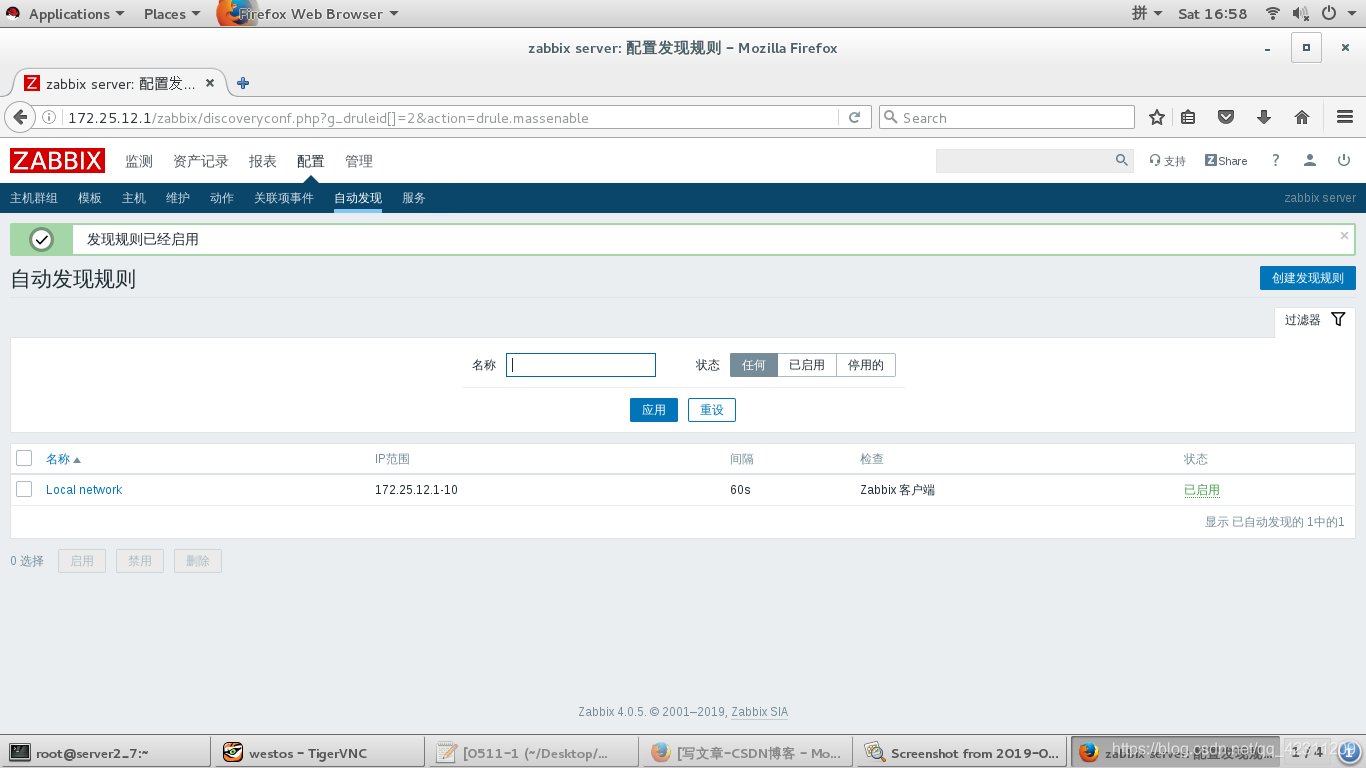Open the Places menu dropdown

pyautogui.click(x=171, y=14)
